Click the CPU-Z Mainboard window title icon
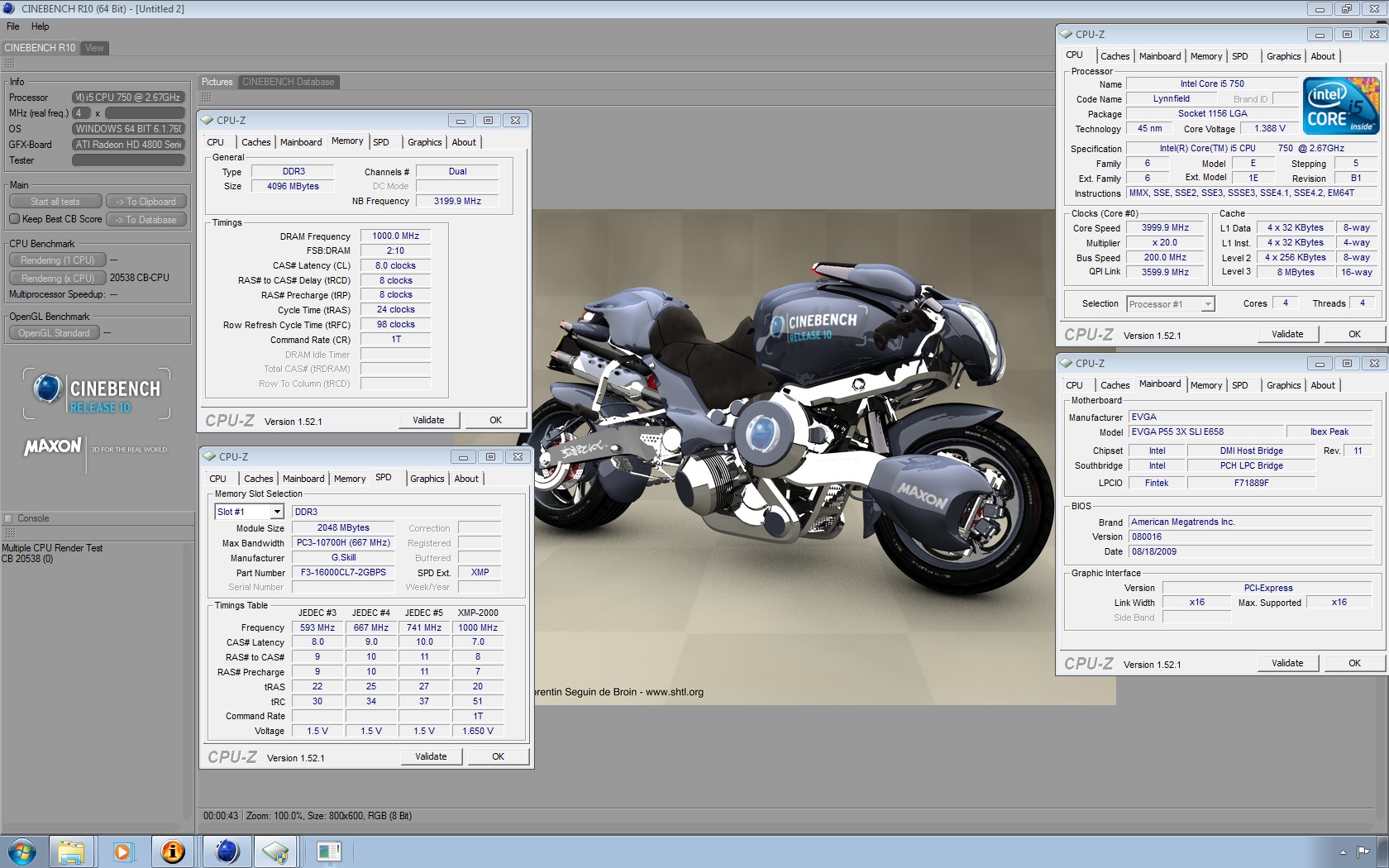This screenshot has width=1389, height=868. point(1067,363)
